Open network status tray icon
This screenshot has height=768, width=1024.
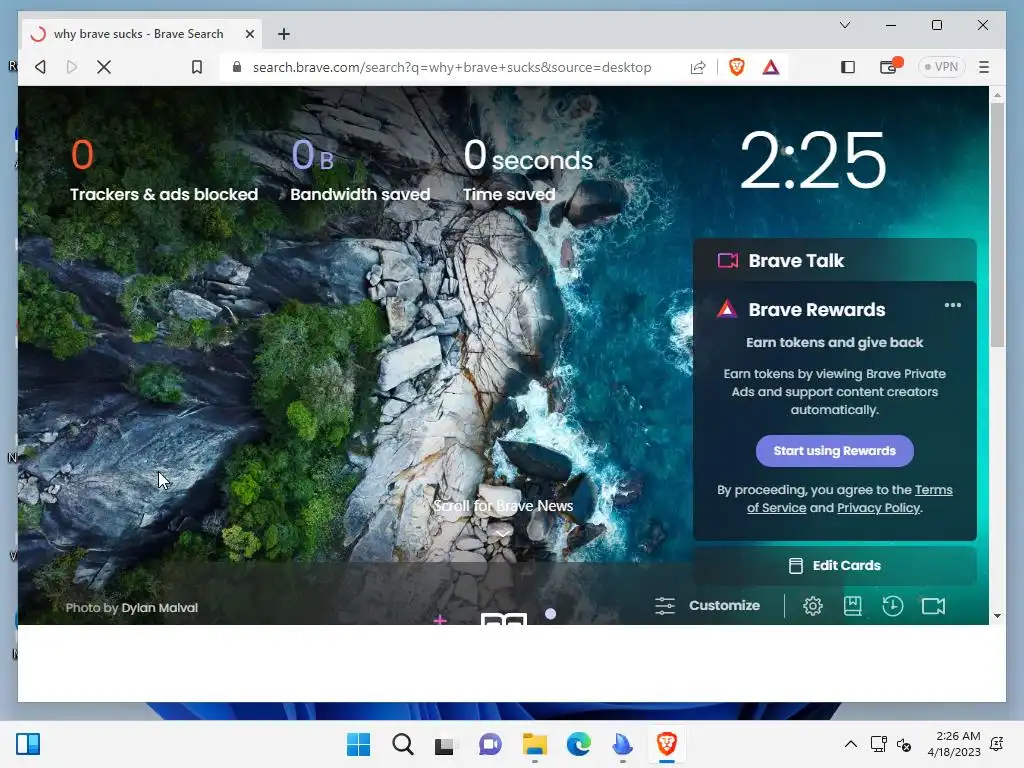pos(879,744)
